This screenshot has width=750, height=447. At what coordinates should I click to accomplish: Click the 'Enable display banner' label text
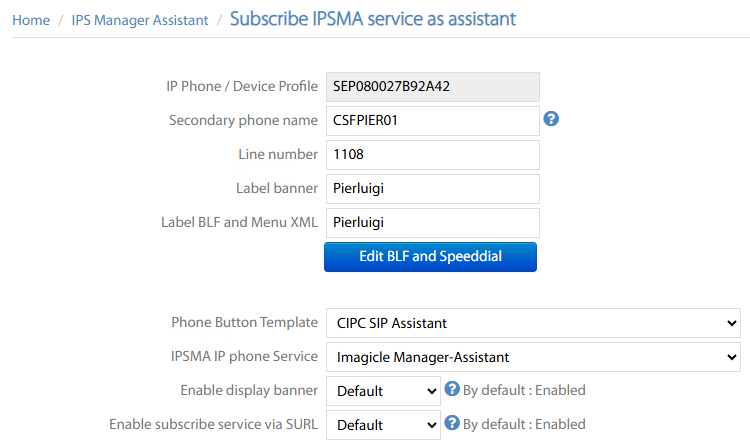pos(249,390)
